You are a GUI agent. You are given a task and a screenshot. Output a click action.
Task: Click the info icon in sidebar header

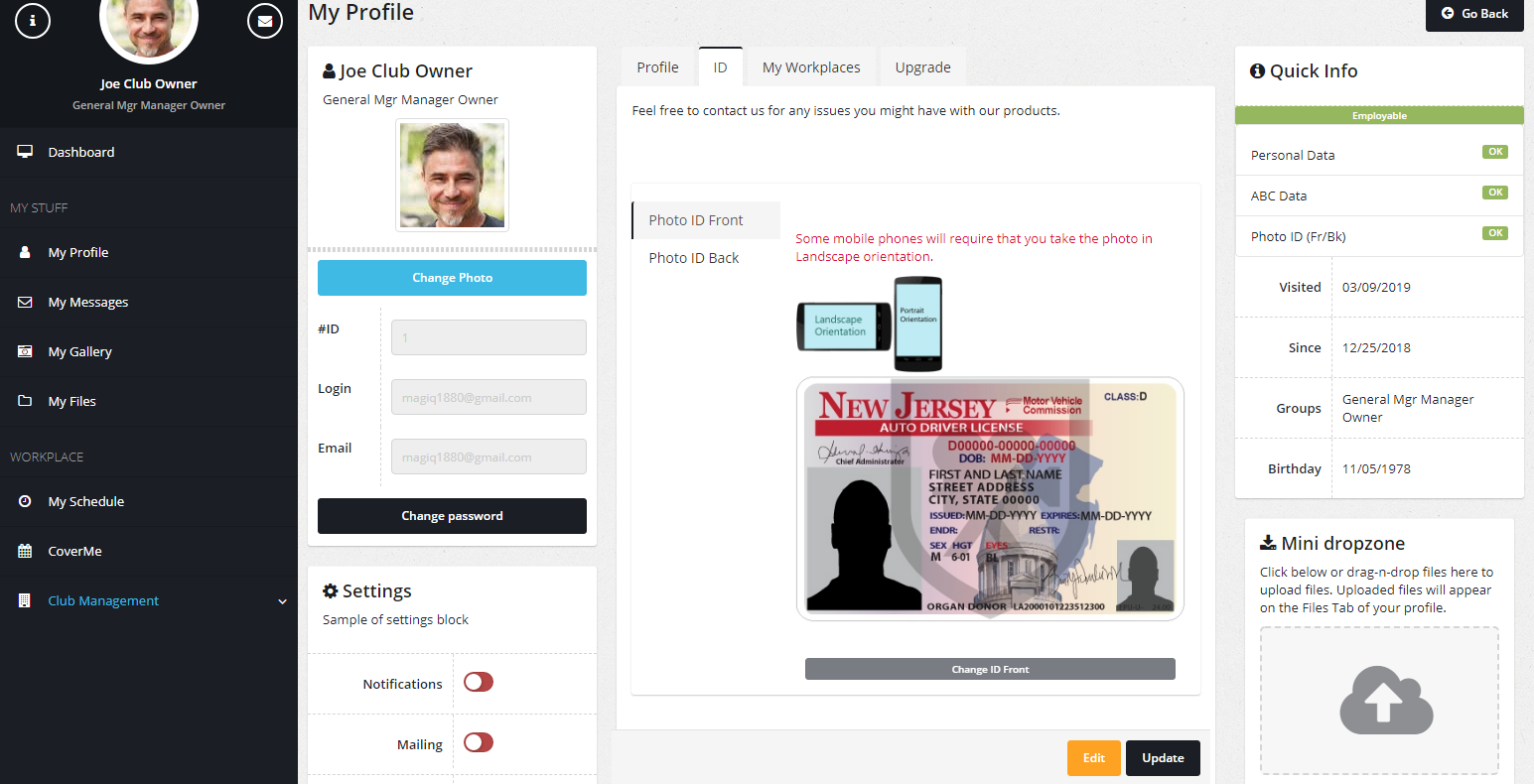(x=33, y=20)
